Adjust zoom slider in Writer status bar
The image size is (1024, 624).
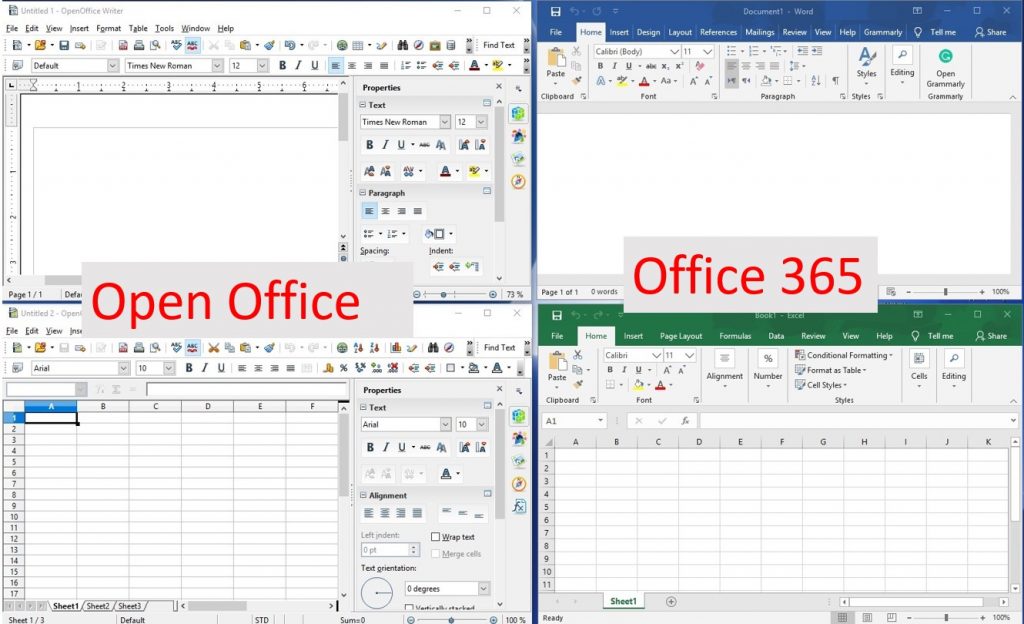[x=443, y=294]
